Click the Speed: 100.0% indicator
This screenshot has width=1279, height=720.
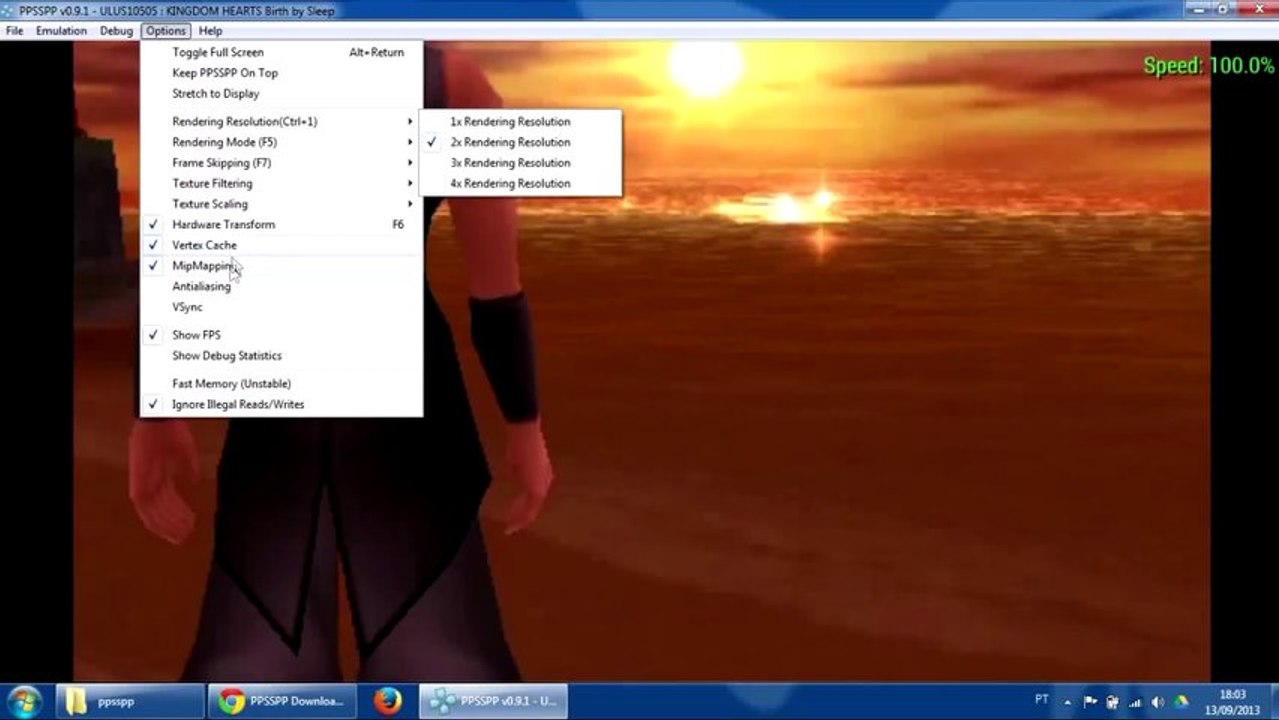click(1209, 66)
